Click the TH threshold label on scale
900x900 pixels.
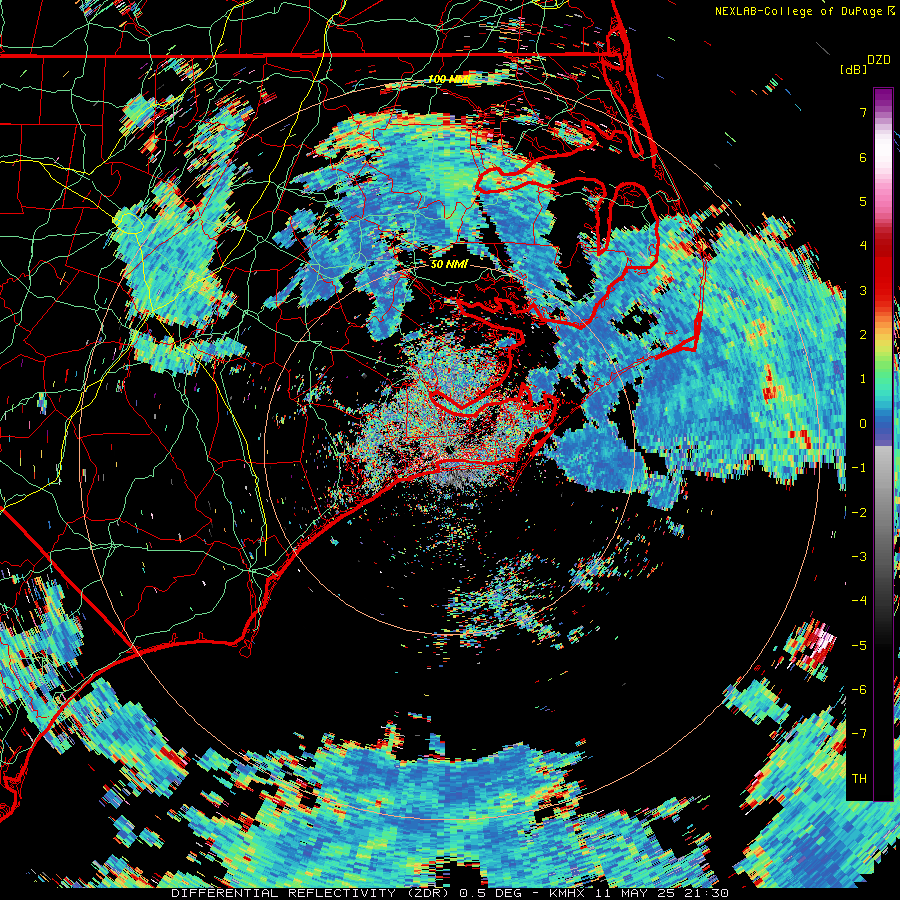tap(859, 779)
